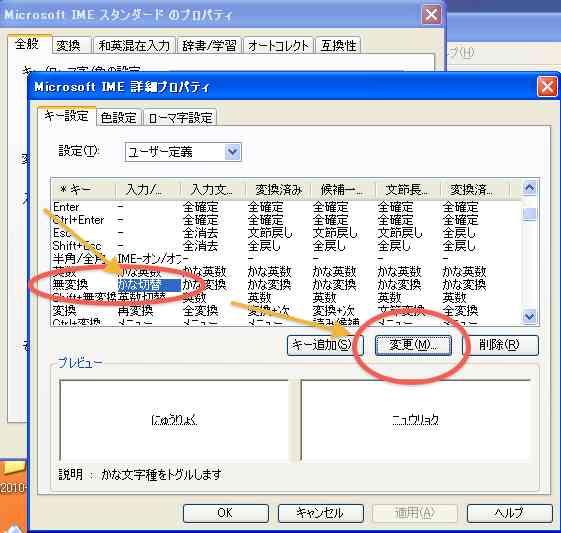Switch to the 色設定 tab

(x=118, y=117)
